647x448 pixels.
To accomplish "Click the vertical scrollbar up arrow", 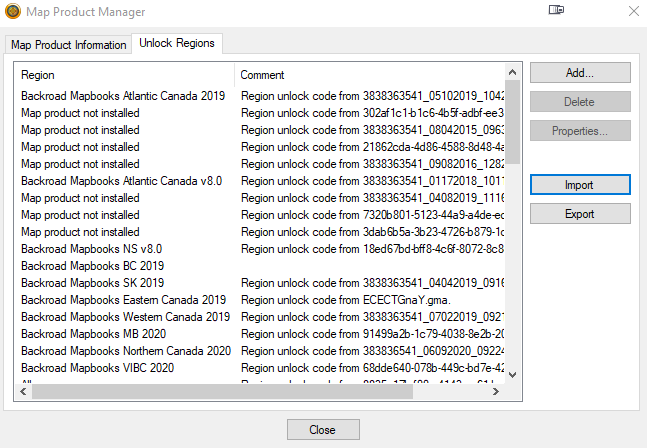I will coord(512,72).
